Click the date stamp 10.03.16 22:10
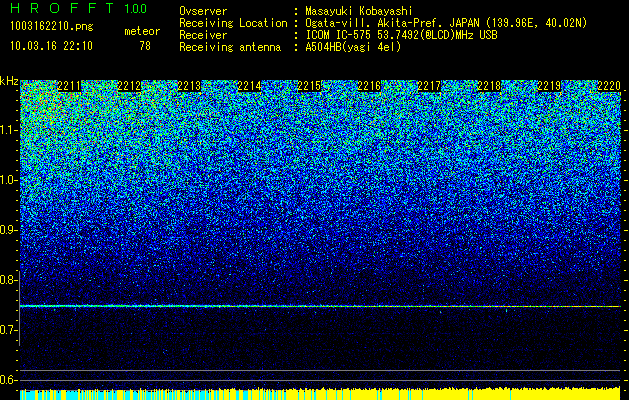The width and height of the screenshot is (629, 400). tap(52, 46)
